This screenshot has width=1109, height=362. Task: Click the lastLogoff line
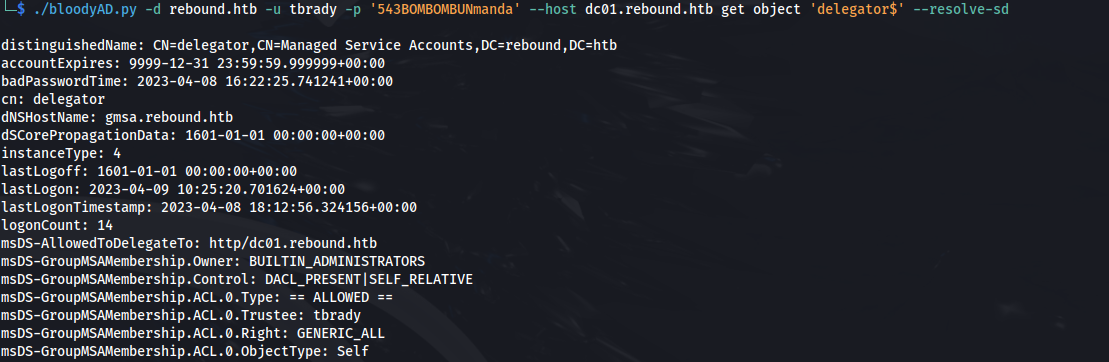[x=149, y=171]
